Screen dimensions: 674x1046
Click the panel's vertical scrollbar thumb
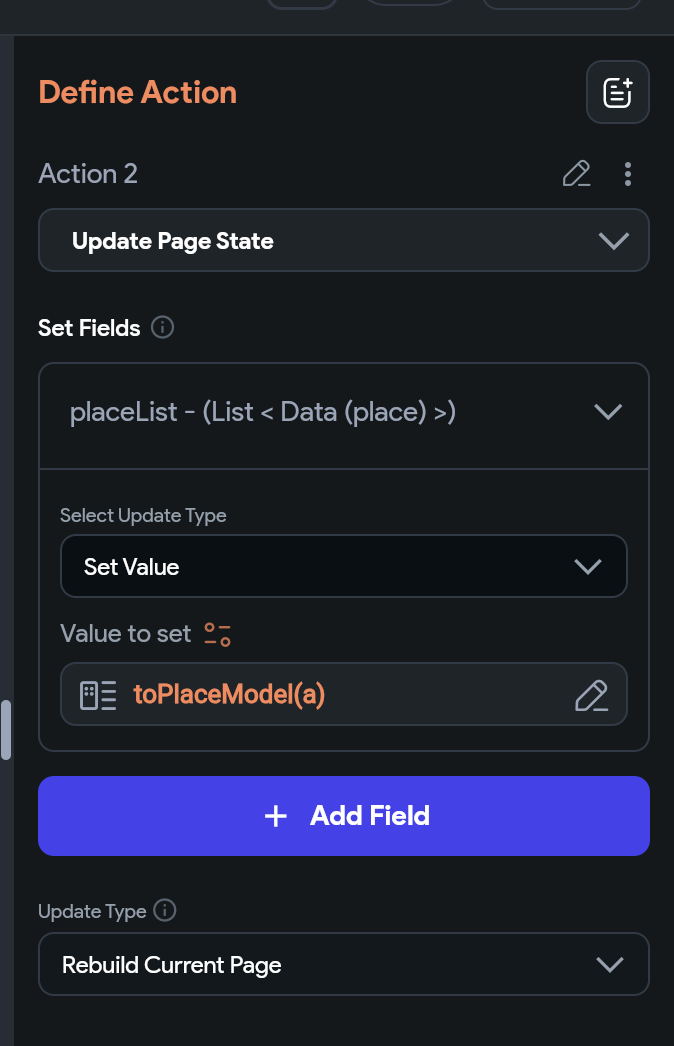click(6, 729)
